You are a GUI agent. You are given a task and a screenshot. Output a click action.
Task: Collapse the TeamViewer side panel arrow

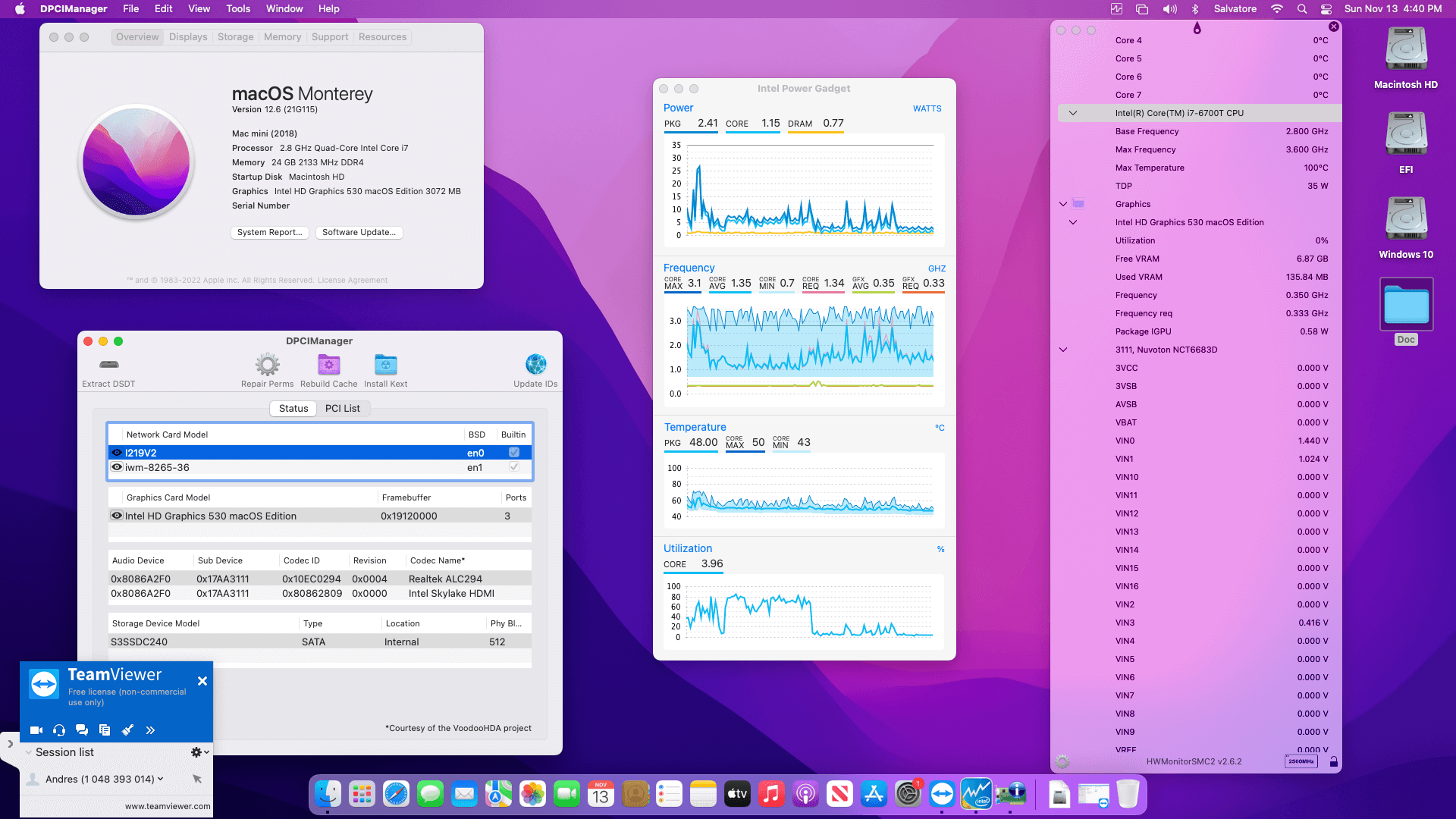click(10, 744)
